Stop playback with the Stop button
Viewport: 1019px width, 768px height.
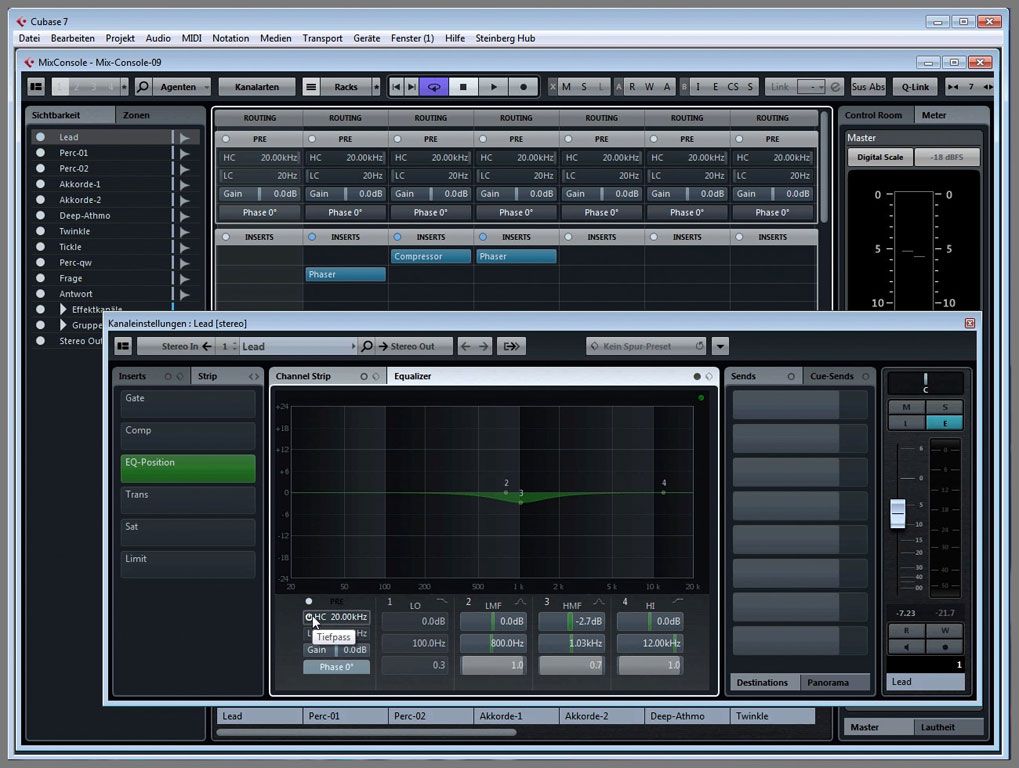463,86
